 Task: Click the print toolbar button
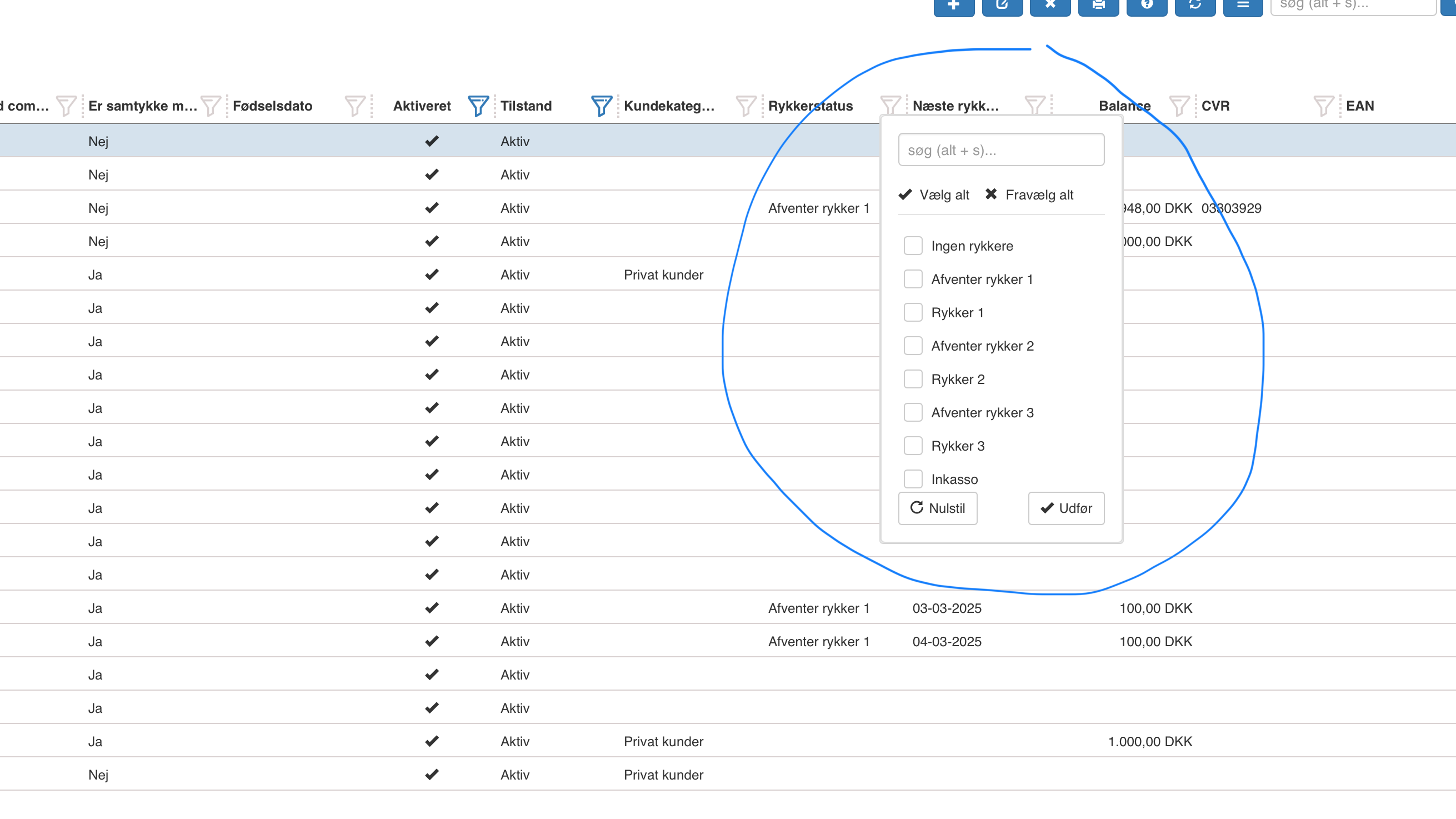[x=1098, y=6]
